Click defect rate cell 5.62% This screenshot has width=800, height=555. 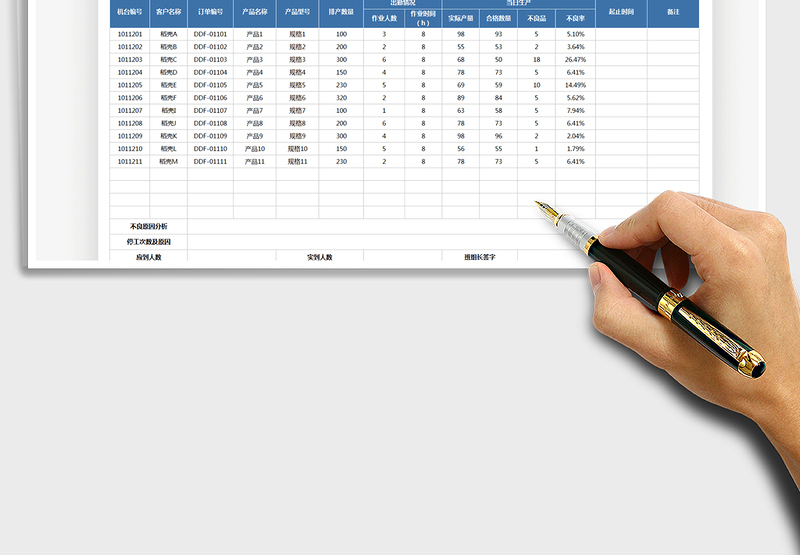click(576, 98)
